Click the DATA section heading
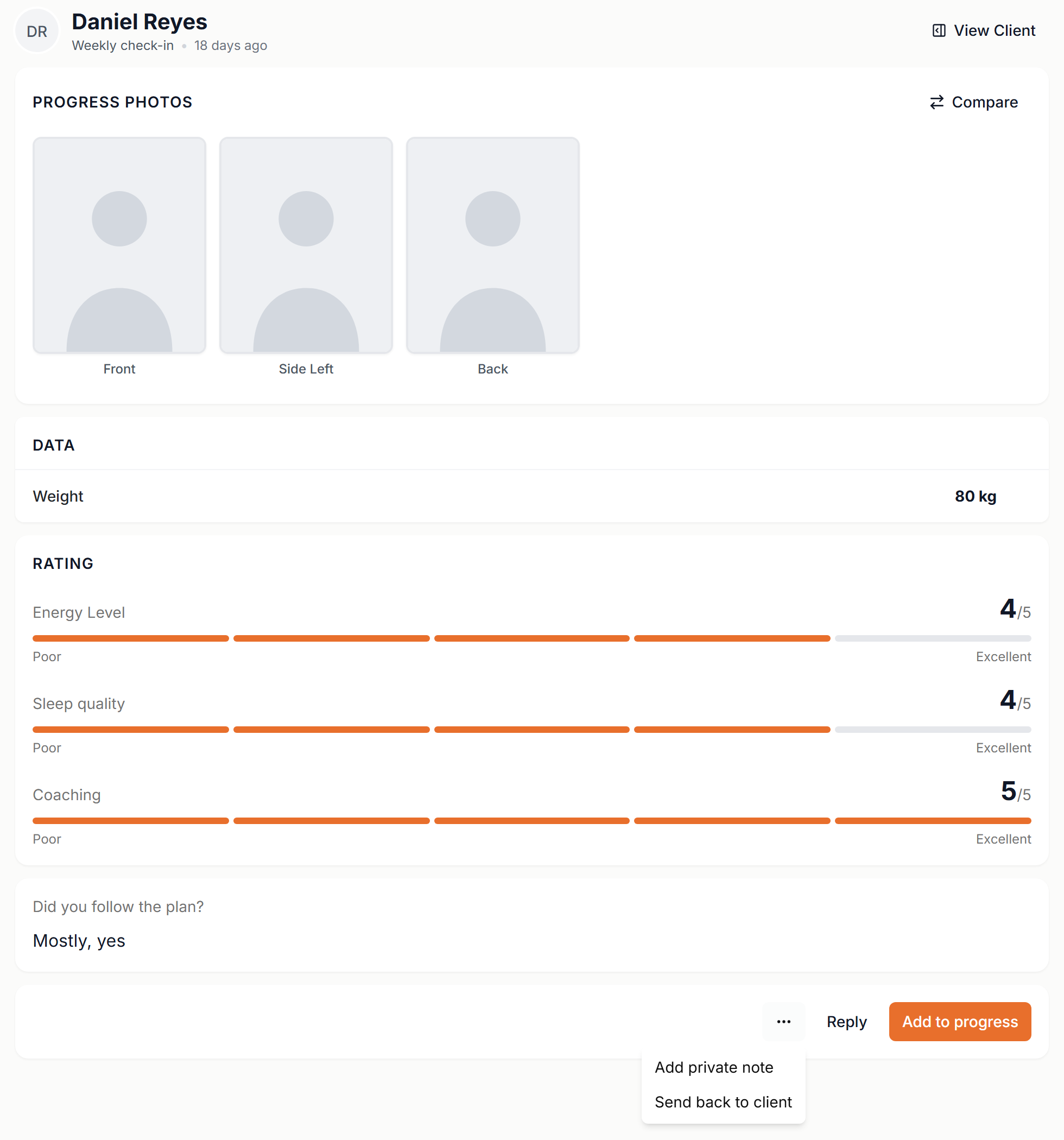Image resolution: width=1064 pixels, height=1140 pixels. 54,445
